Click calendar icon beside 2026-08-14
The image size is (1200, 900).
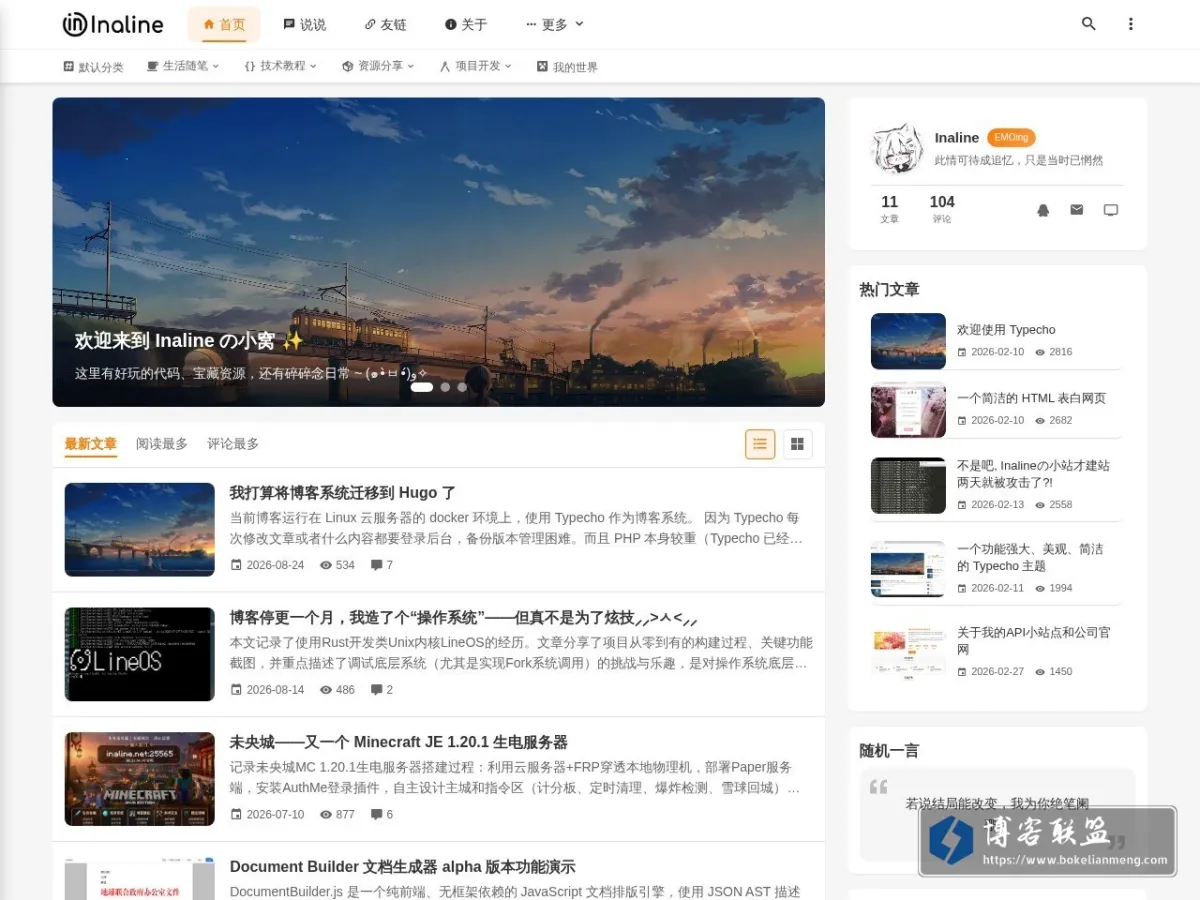coord(236,690)
